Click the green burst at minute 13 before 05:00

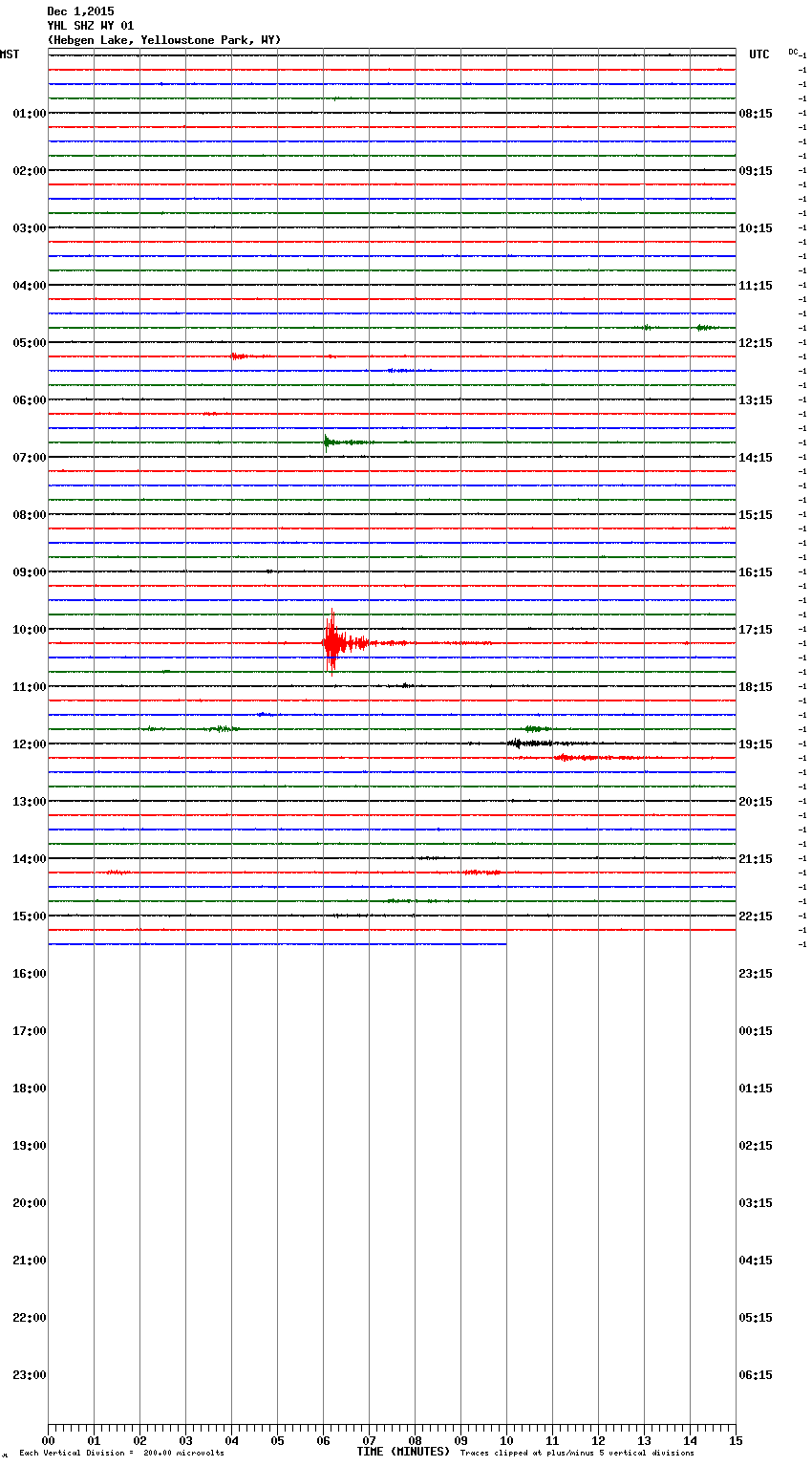pyautogui.click(x=647, y=328)
